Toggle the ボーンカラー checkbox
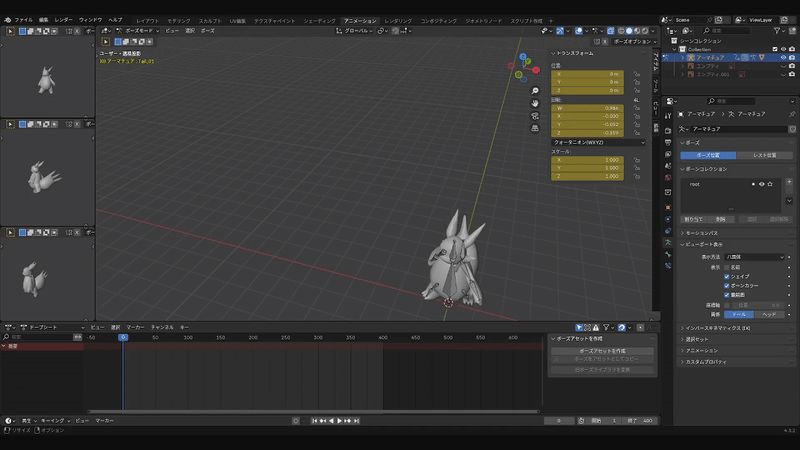Viewport: 800px width, 450px height. (726, 286)
